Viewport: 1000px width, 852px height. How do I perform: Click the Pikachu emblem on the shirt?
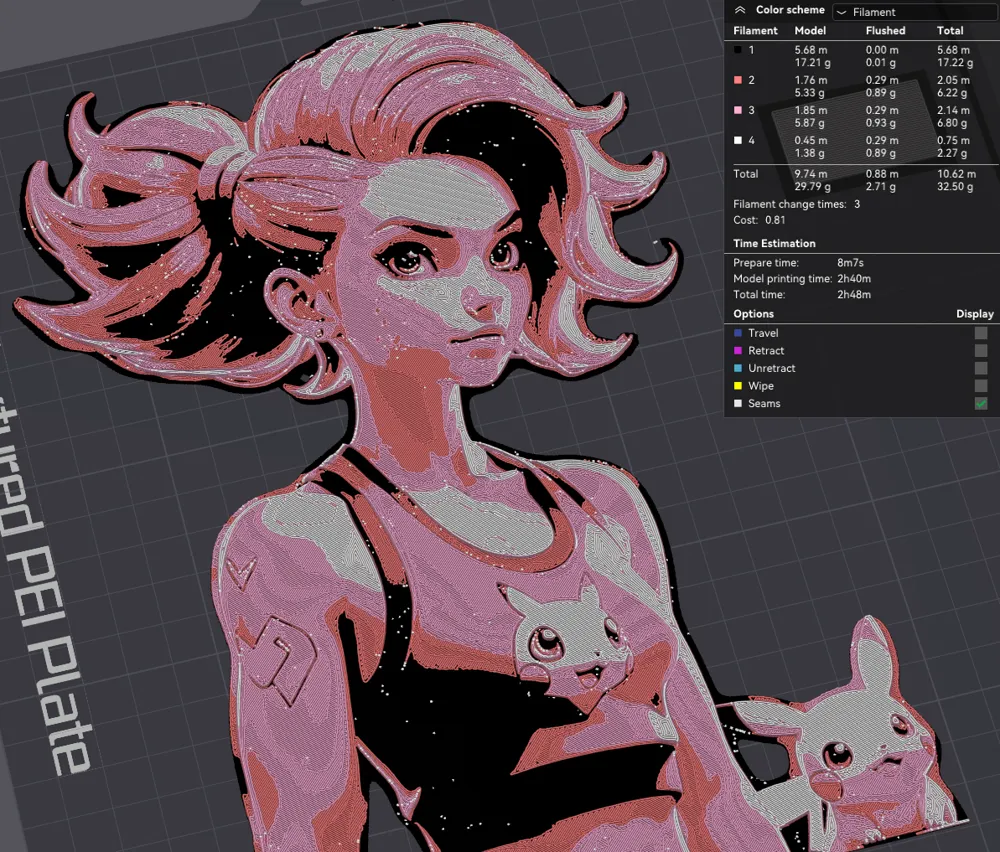tap(550, 640)
